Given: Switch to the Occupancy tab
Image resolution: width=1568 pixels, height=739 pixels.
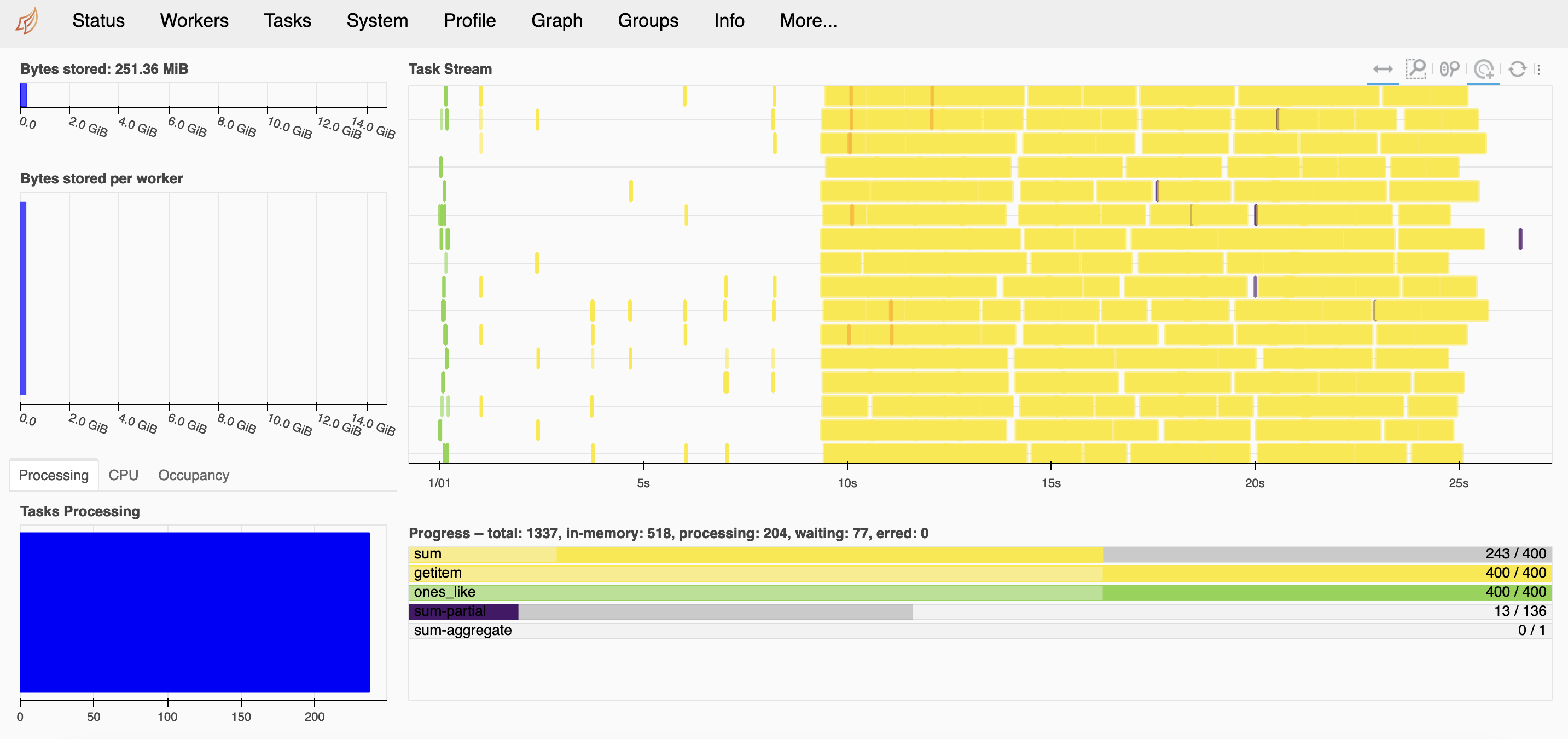Looking at the screenshot, I should pos(194,475).
